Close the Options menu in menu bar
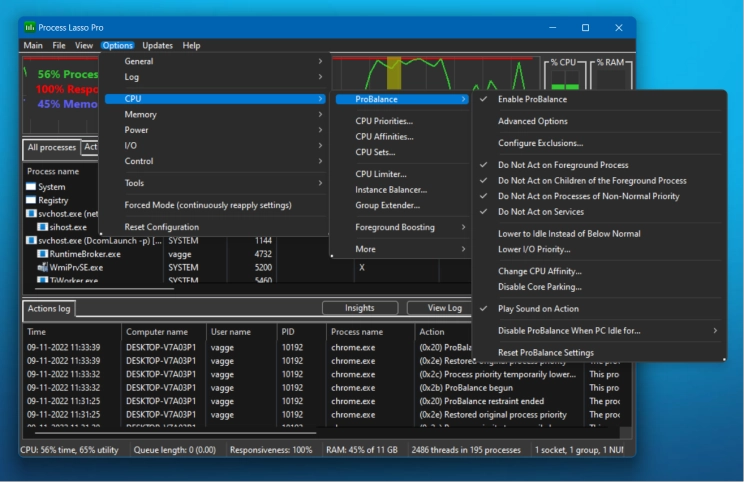 point(118,46)
